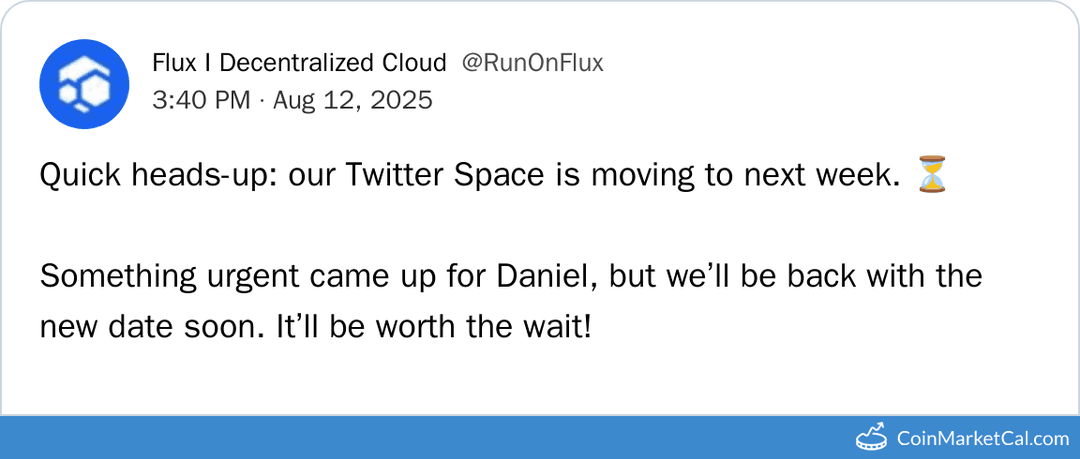Image resolution: width=1080 pixels, height=459 pixels.
Task: Click "Decentralized Cloud" in the account name
Action: 332,63
